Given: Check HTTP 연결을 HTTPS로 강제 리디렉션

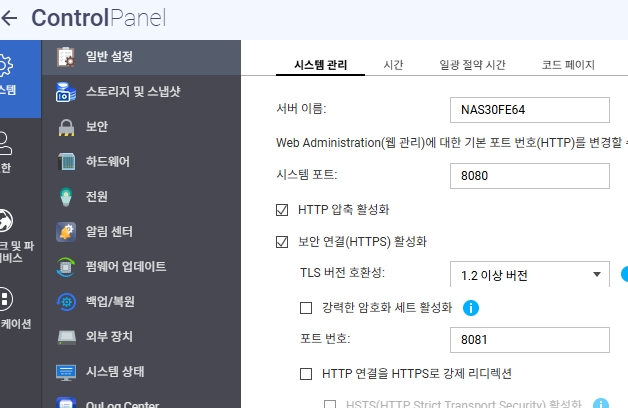Looking at the screenshot, I should tap(307, 373).
